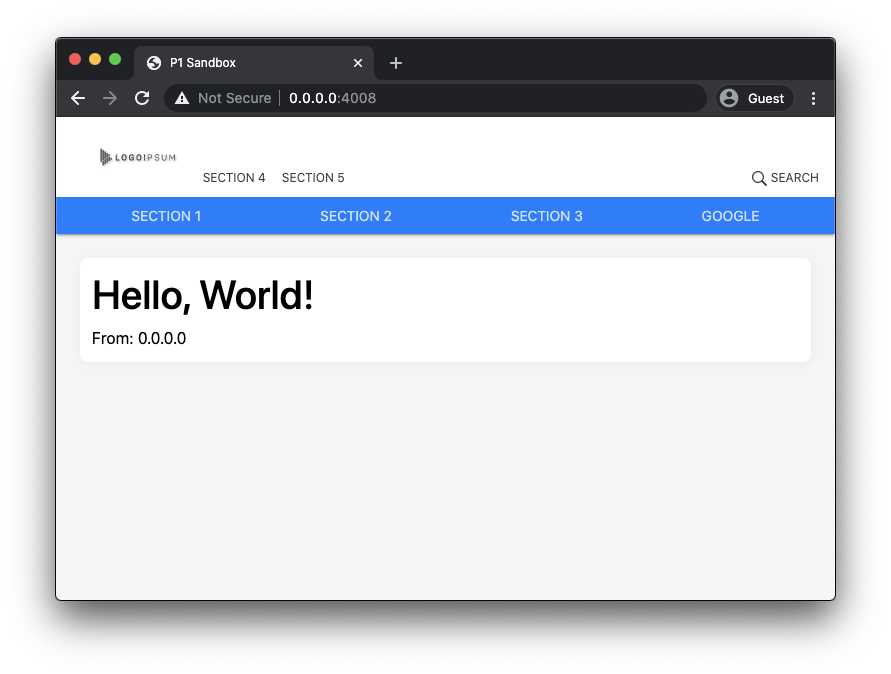Click the red close window button
Screen dimensions: 891x674
(75, 59)
